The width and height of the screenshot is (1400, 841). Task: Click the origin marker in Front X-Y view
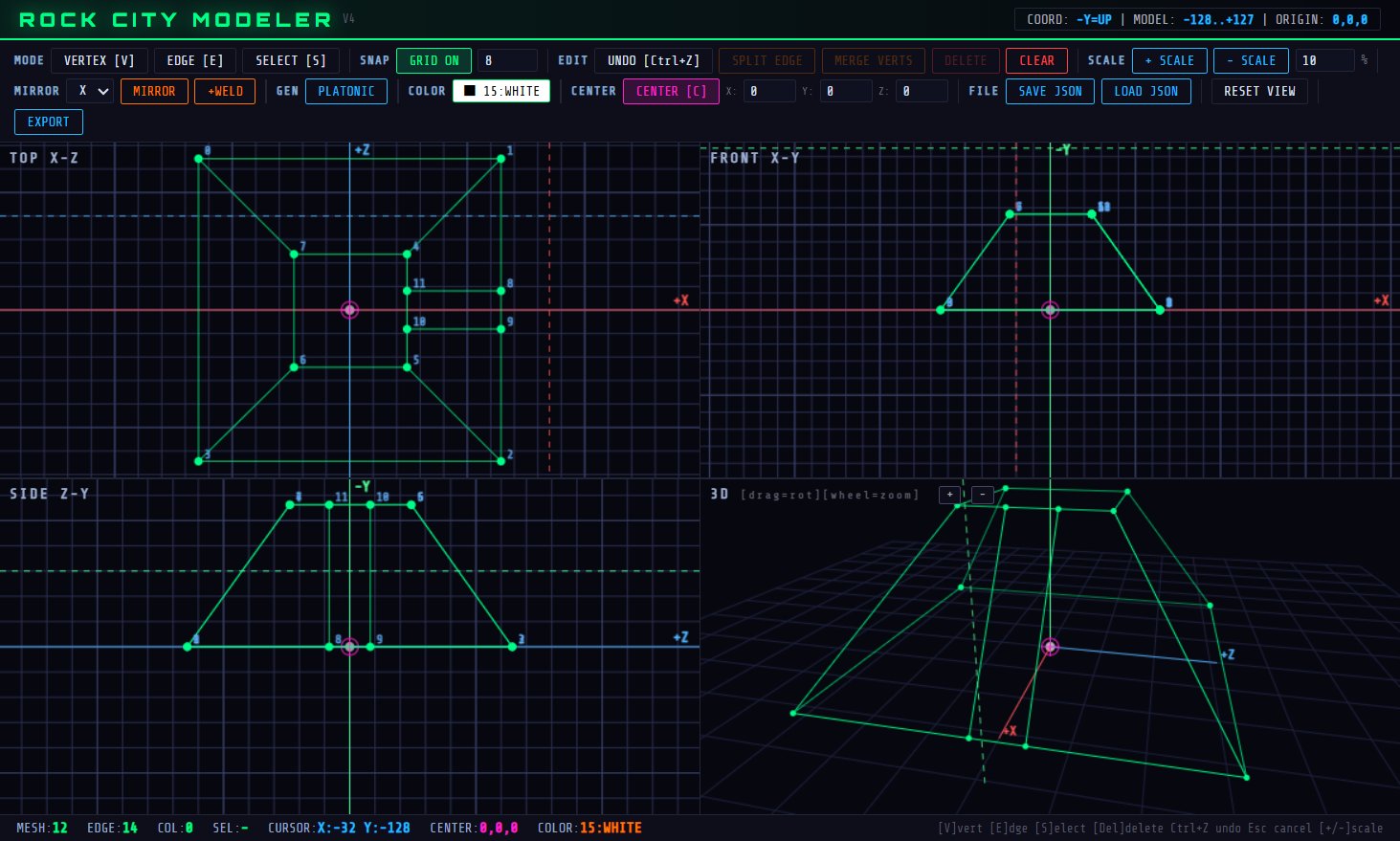1050,310
